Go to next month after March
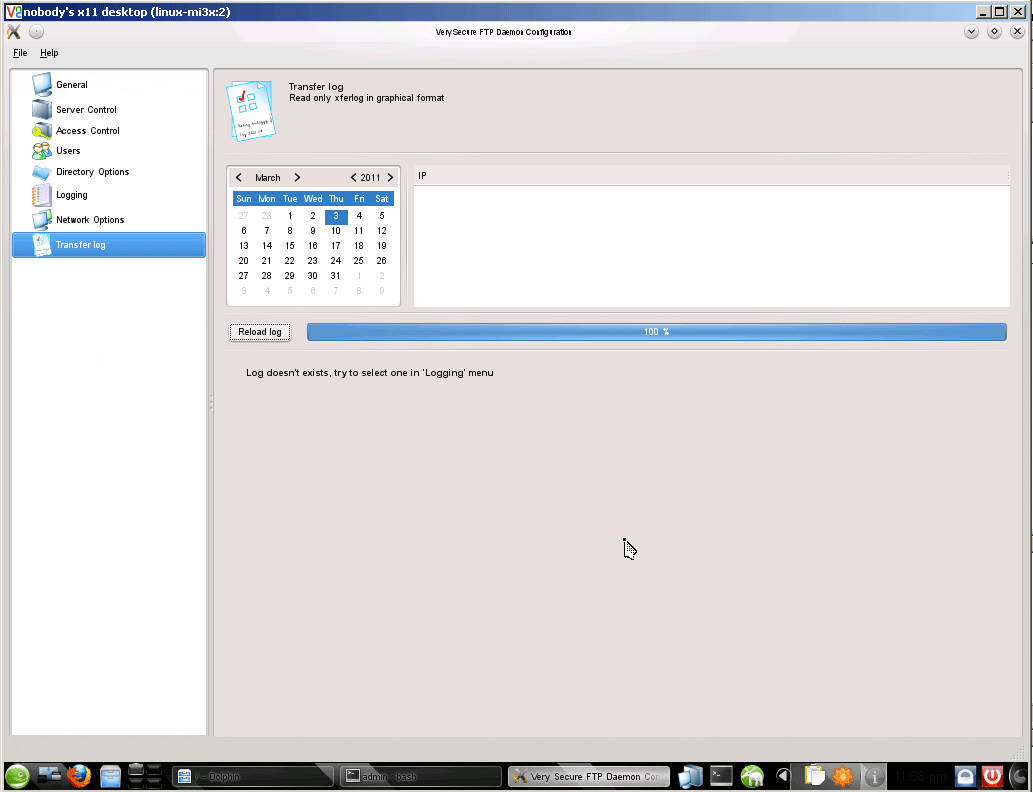Image resolution: width=1033 pixels, height=792 pixels. tap(297, 177)
